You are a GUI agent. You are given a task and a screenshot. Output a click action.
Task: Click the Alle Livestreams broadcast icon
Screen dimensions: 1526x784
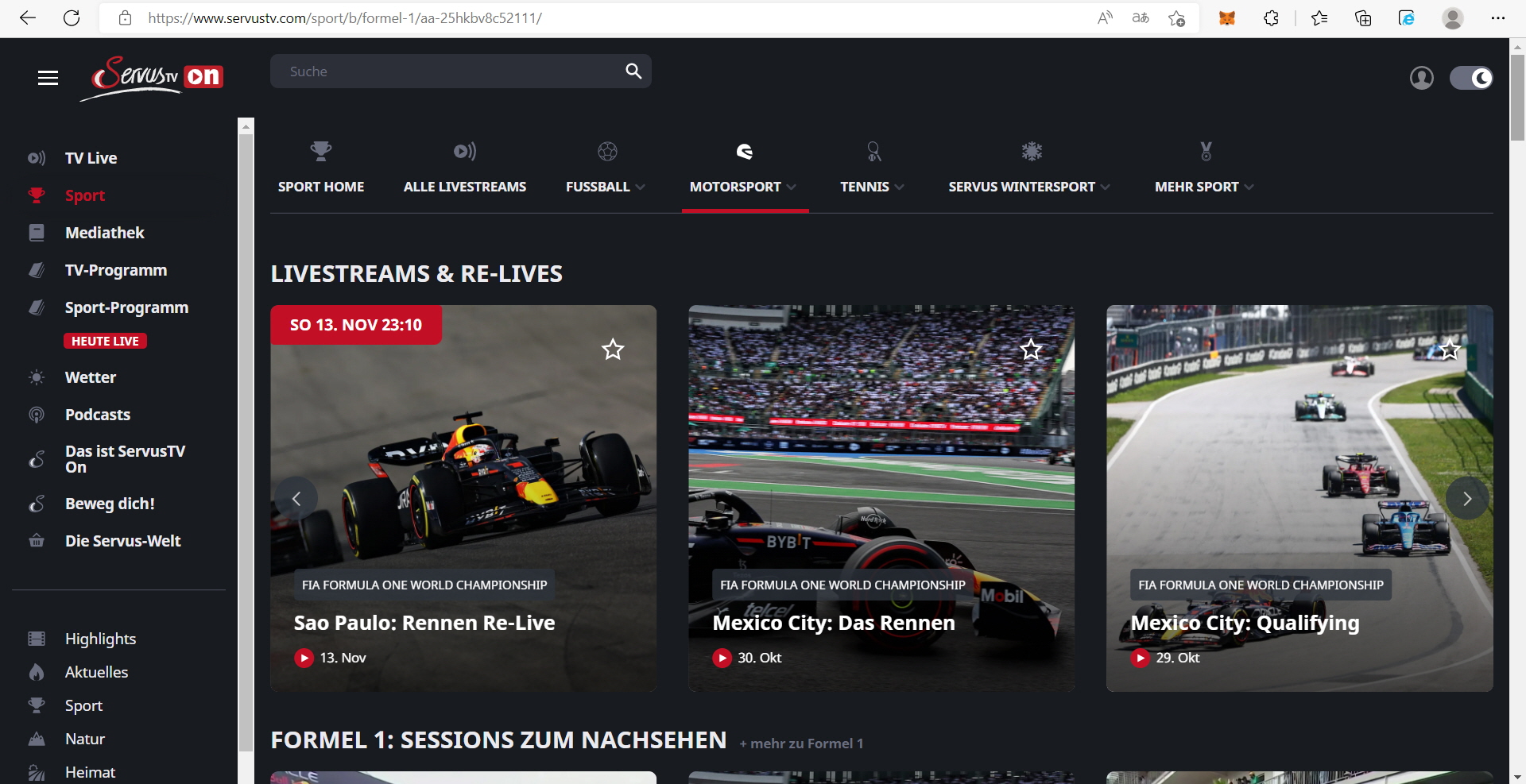coord(465,151)
